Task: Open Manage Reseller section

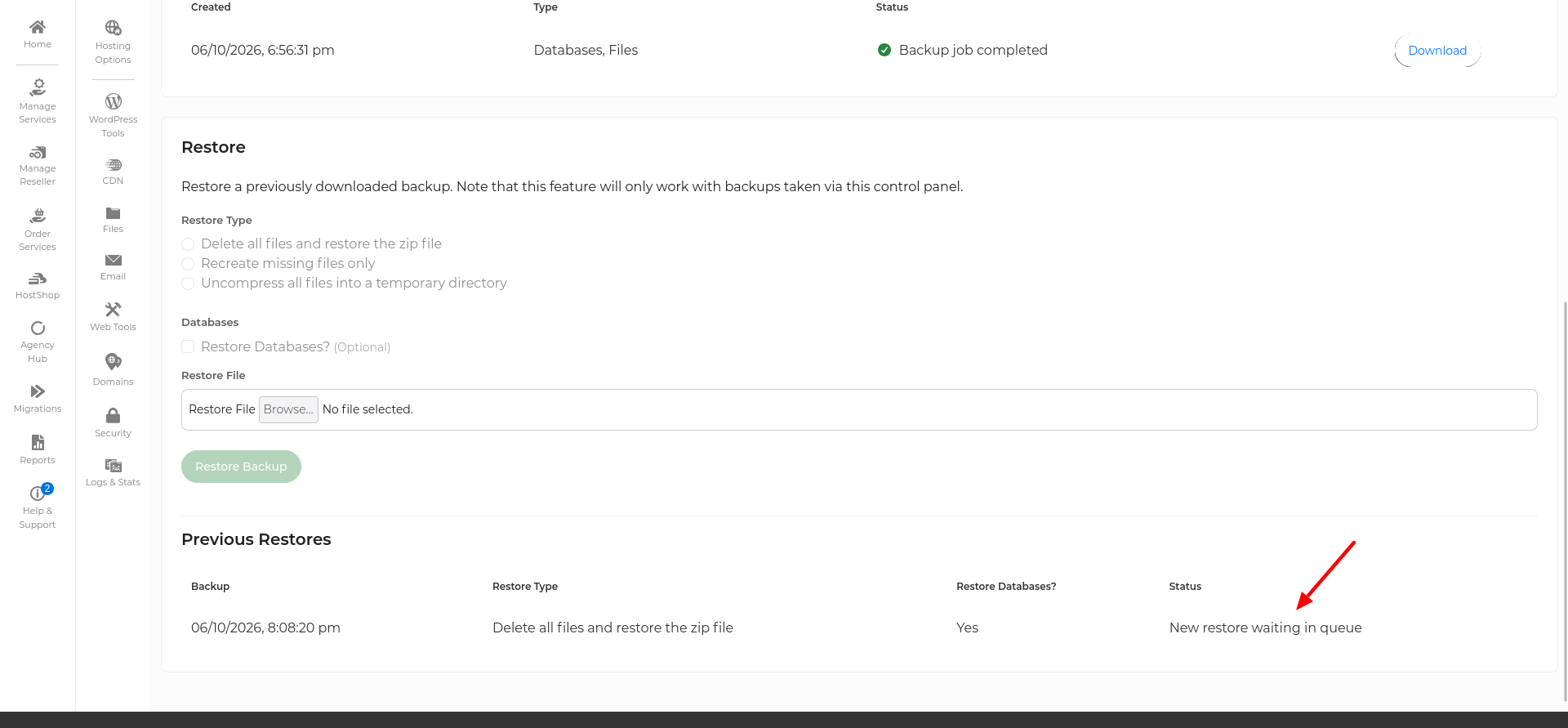Action: (38, 166)
